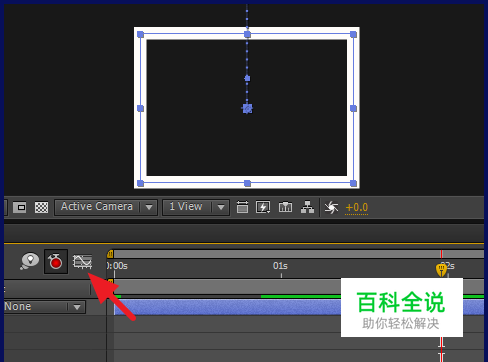Open the None parent dropdown
488x362 pixels.
(44, 307)
